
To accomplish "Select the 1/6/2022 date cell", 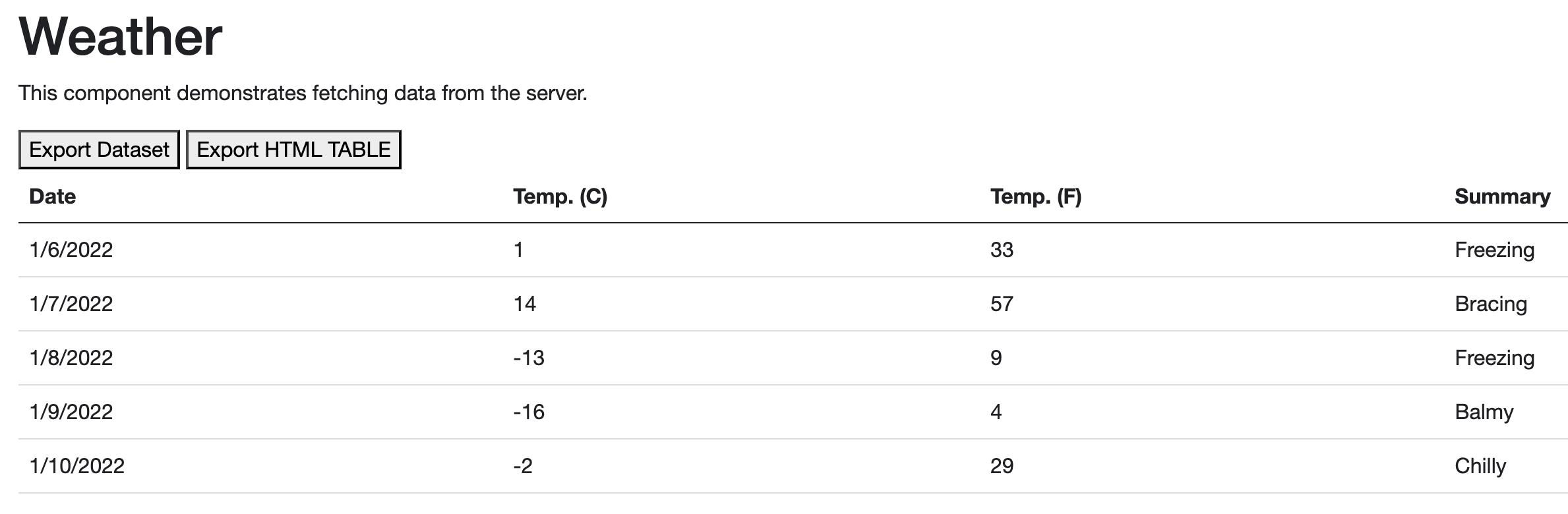I will [x=71, y=250].
